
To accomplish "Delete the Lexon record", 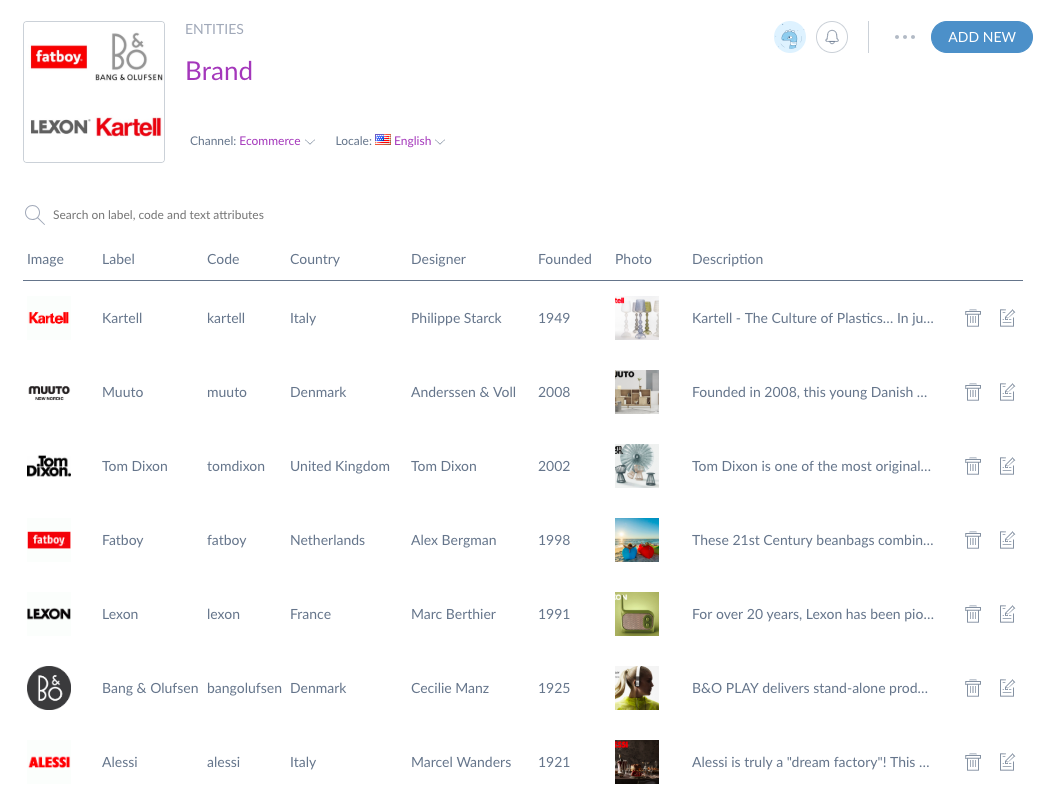I will (972, 614).
